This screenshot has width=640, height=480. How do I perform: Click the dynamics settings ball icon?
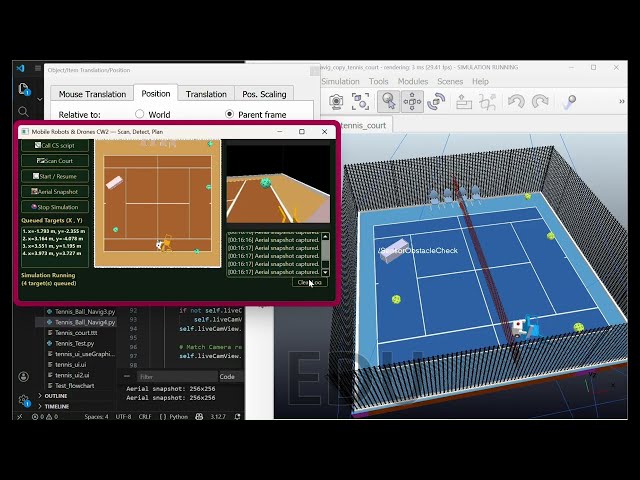(x=569, y=102)
